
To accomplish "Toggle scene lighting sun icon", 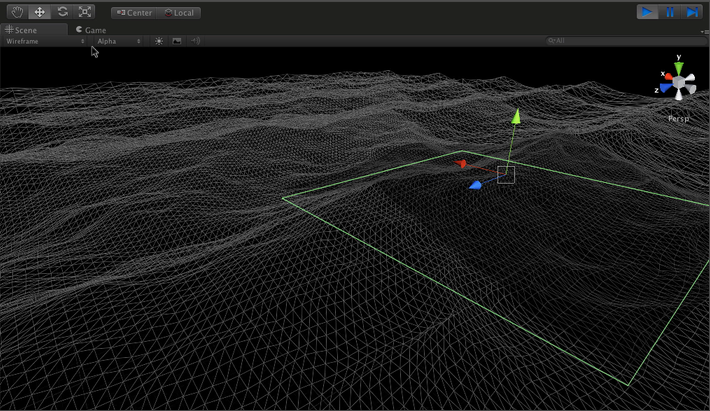I will click(x=159, y=41).
